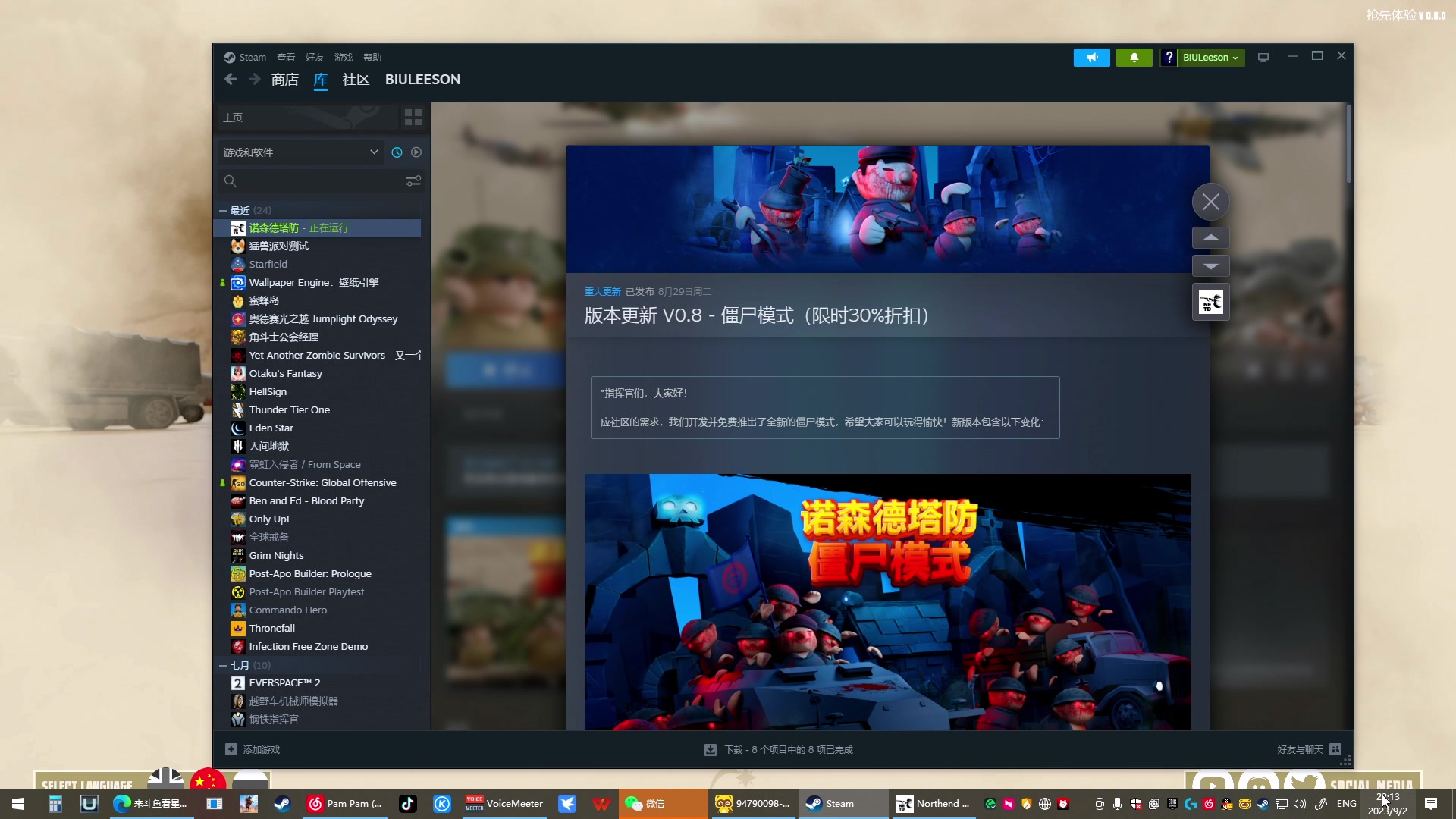
Task: Click the recent activity clock filter
Action: 397,152
